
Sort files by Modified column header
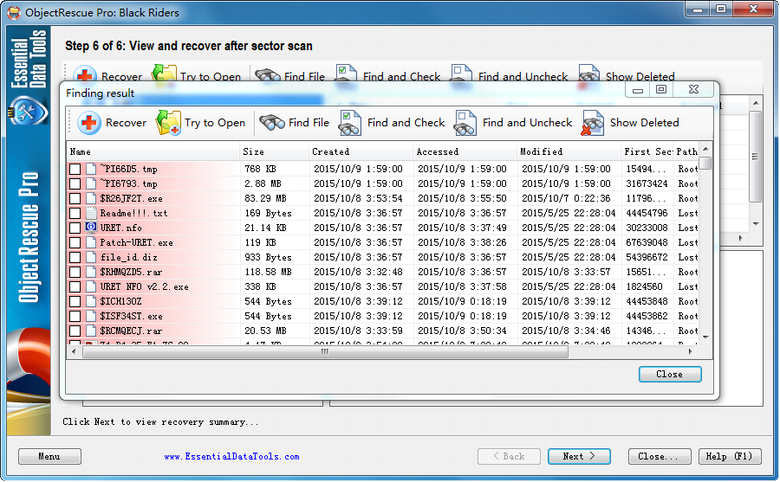565,152
